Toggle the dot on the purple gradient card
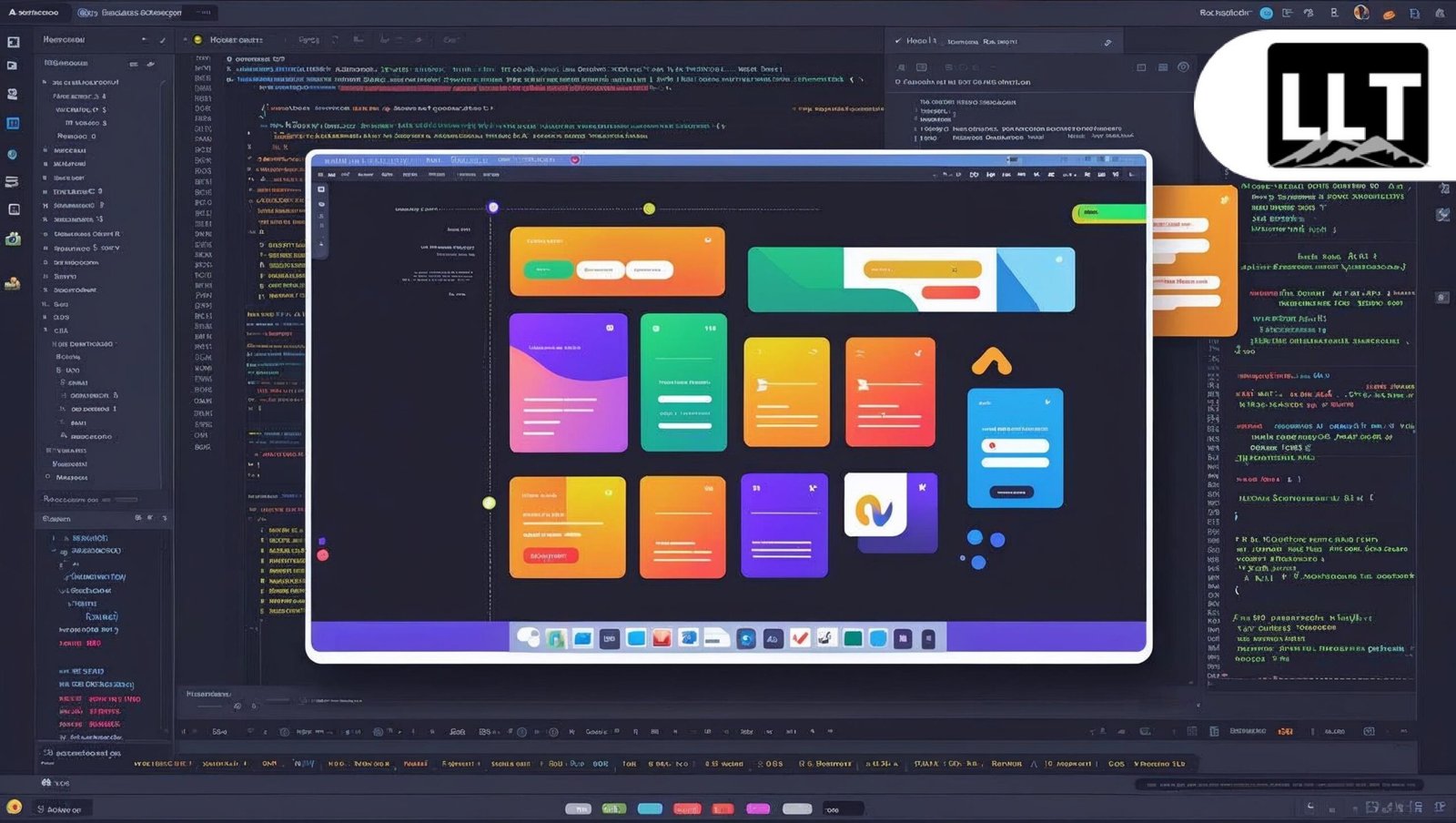The width and height of the screenshot is (1456, 823). [x=610, y=328]
